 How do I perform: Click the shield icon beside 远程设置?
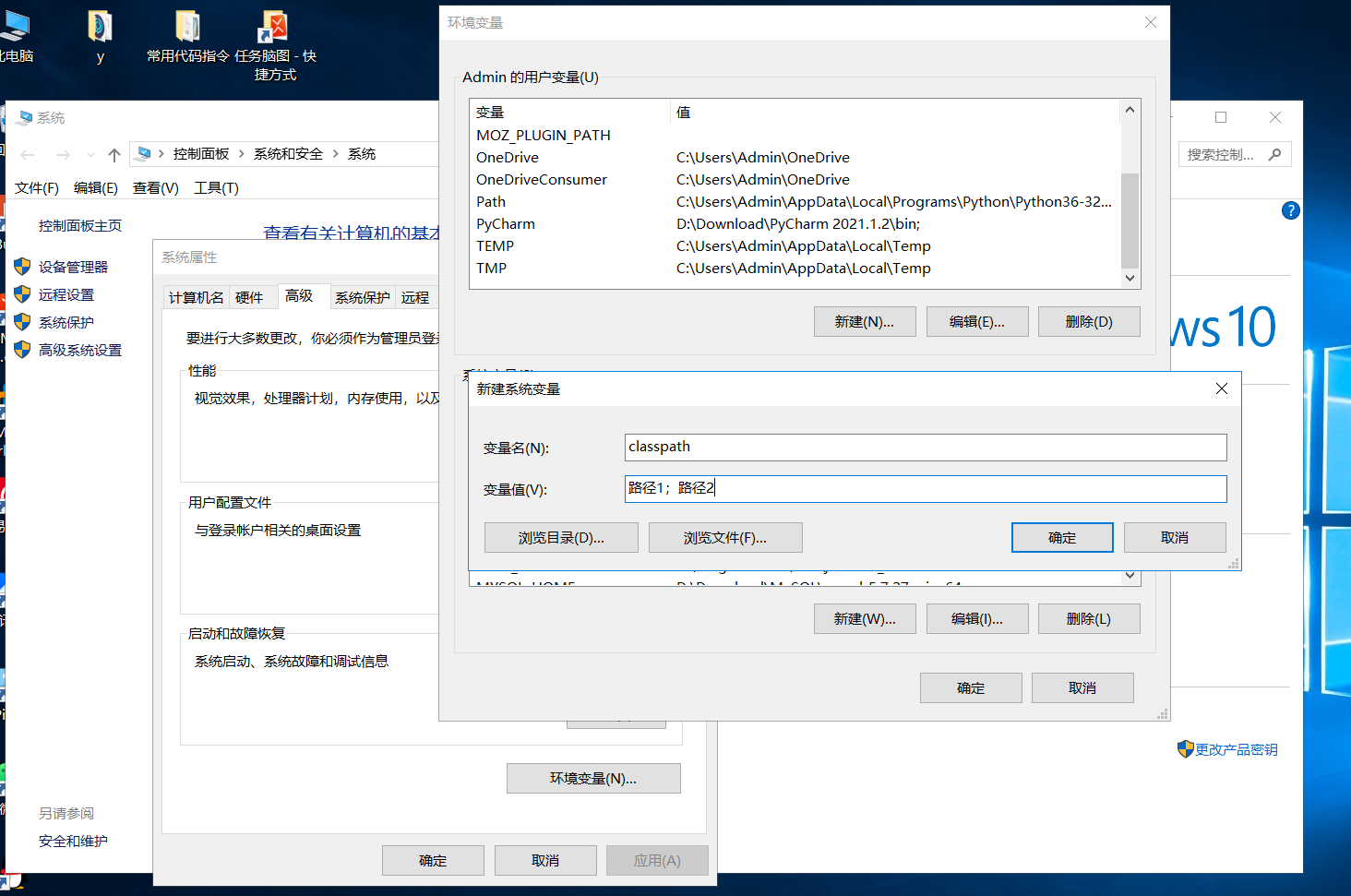tap(22, 294)
